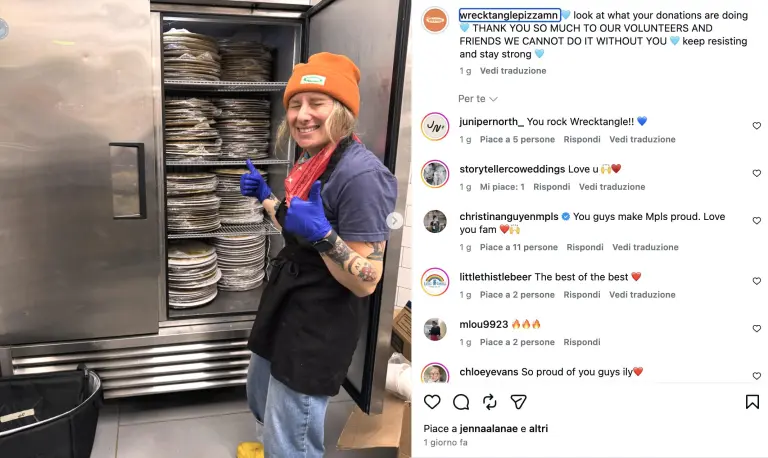The height and width of the screenshot is (458, 768).
Task: Like the junipernorth_ comment heart
Action: 757,126
